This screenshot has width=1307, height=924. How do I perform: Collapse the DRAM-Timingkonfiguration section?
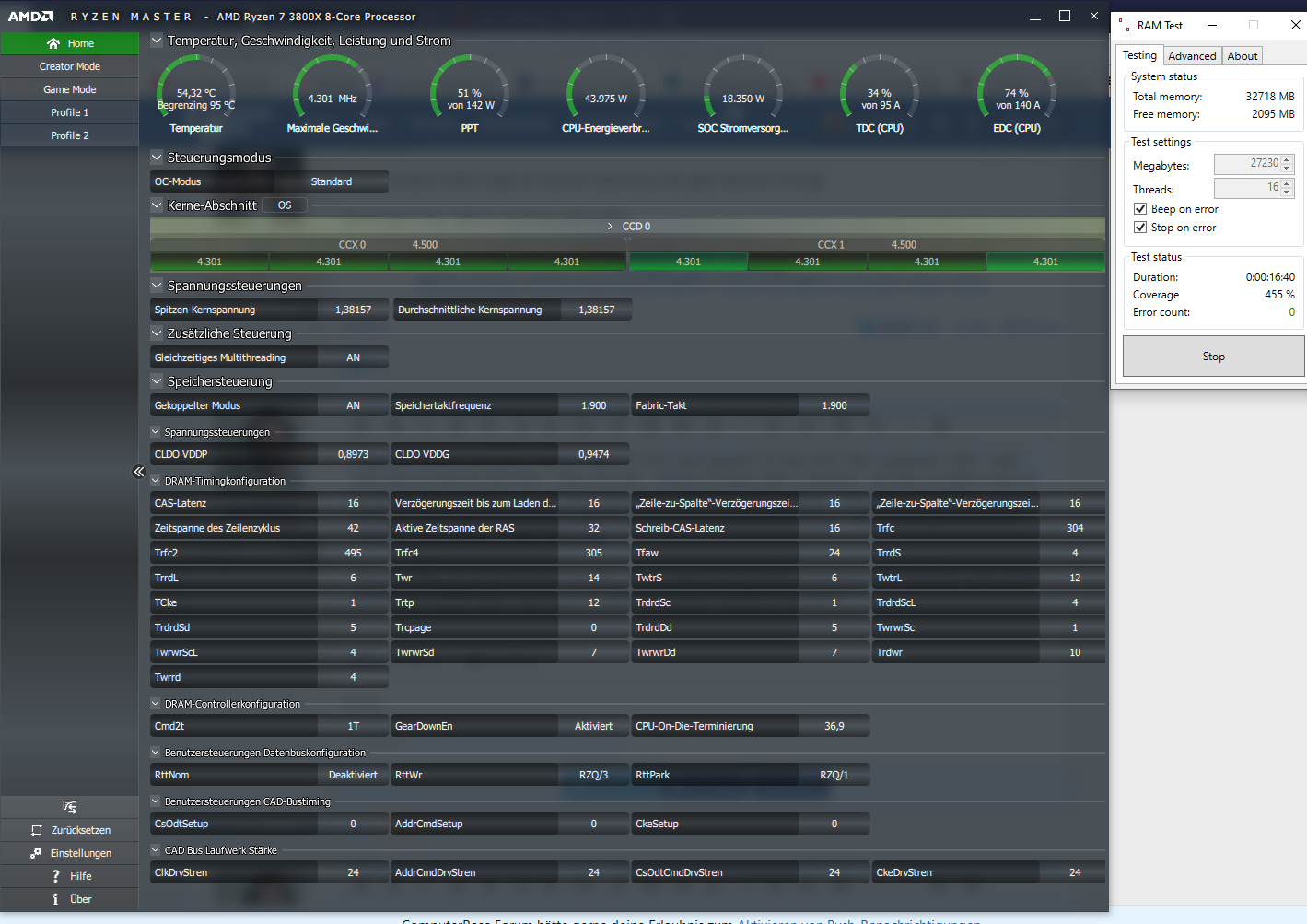point(156,481)
